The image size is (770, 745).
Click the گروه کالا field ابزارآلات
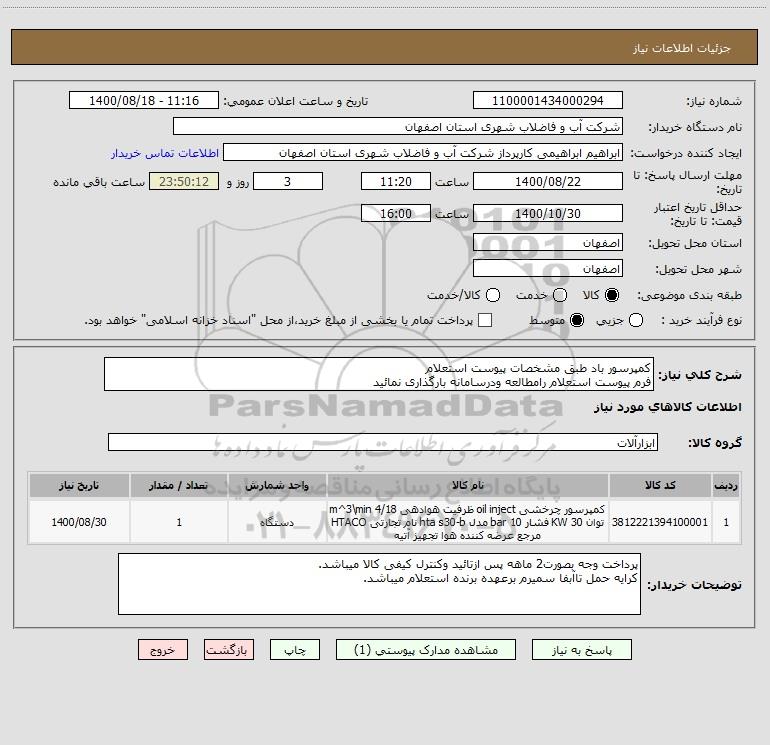point(383,442)
